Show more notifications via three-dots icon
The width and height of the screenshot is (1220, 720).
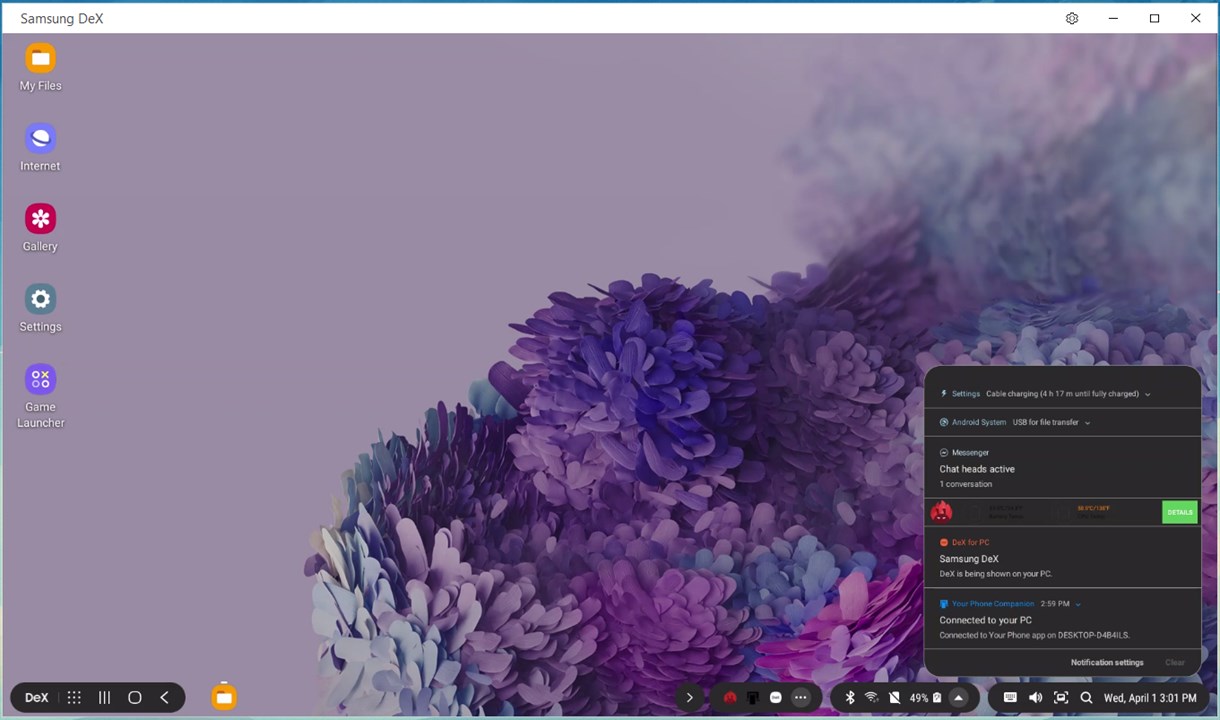coord(800,698)
